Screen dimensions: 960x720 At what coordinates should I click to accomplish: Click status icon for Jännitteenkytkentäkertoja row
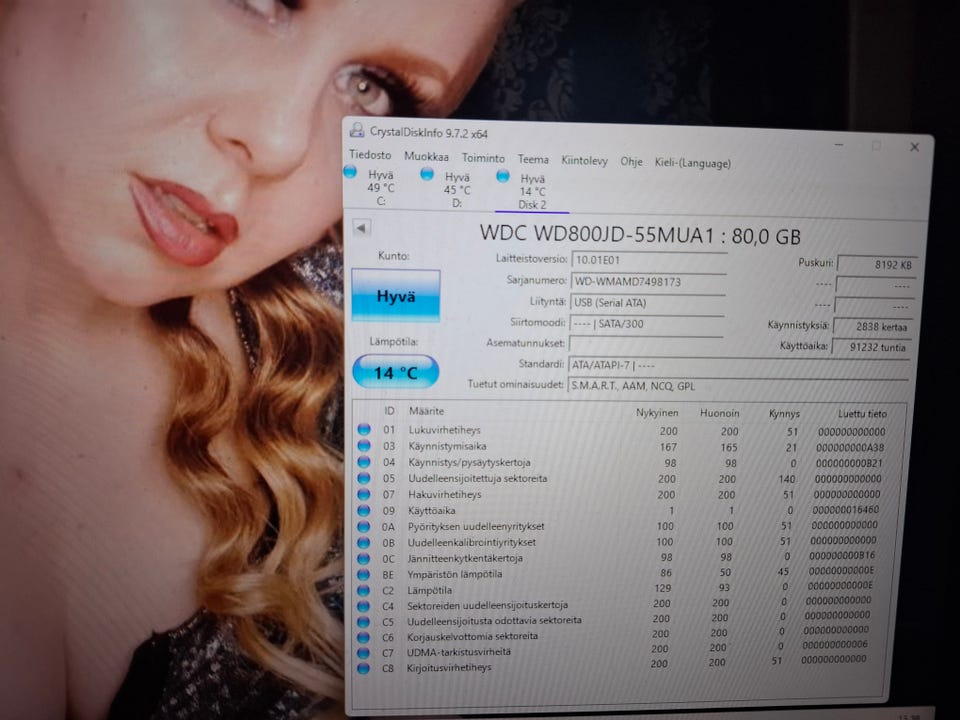click(x=364, y=558)
